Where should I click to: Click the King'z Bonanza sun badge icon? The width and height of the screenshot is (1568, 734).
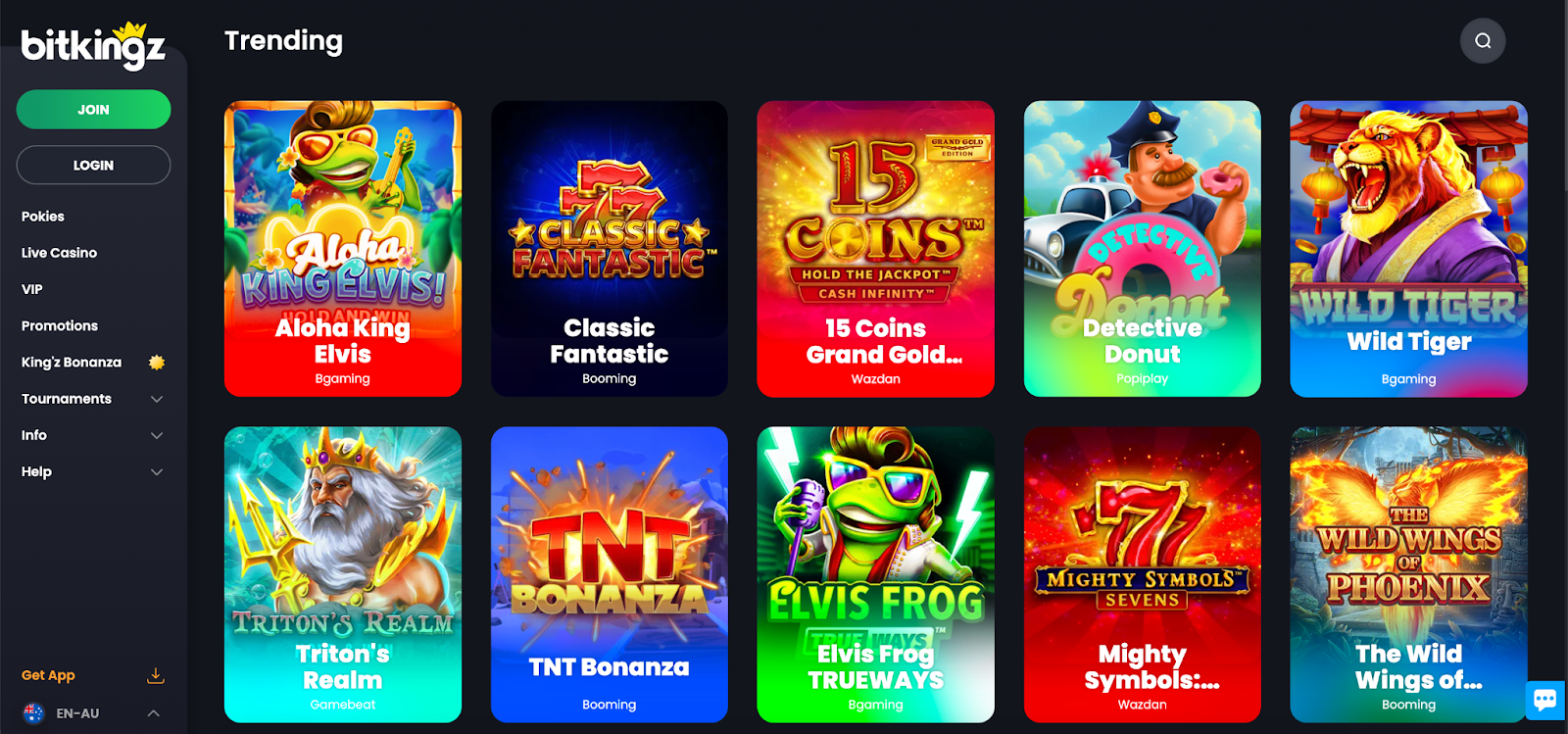tap(156, 363)
